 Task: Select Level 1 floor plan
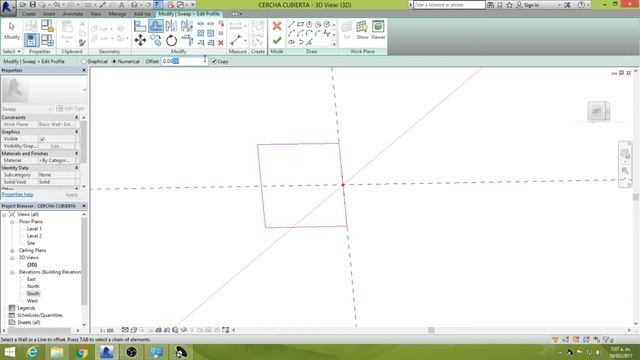pos(34,229)
